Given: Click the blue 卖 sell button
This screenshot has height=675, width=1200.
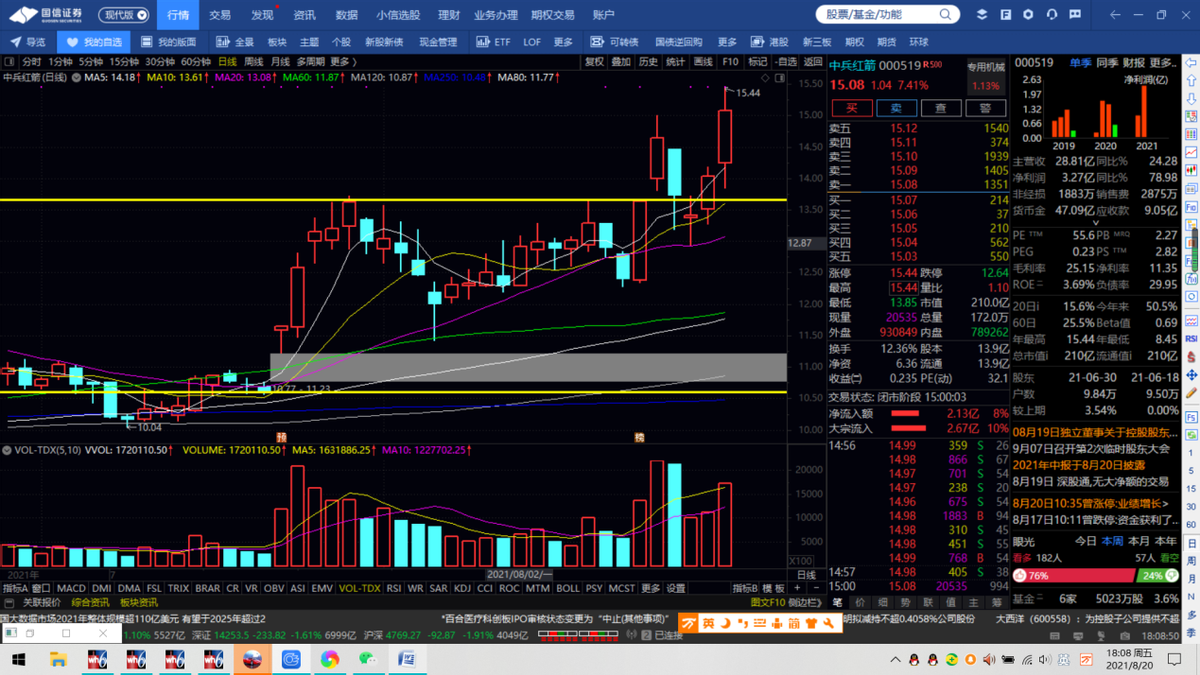Looking at the screenshot, I should point(896,108).
